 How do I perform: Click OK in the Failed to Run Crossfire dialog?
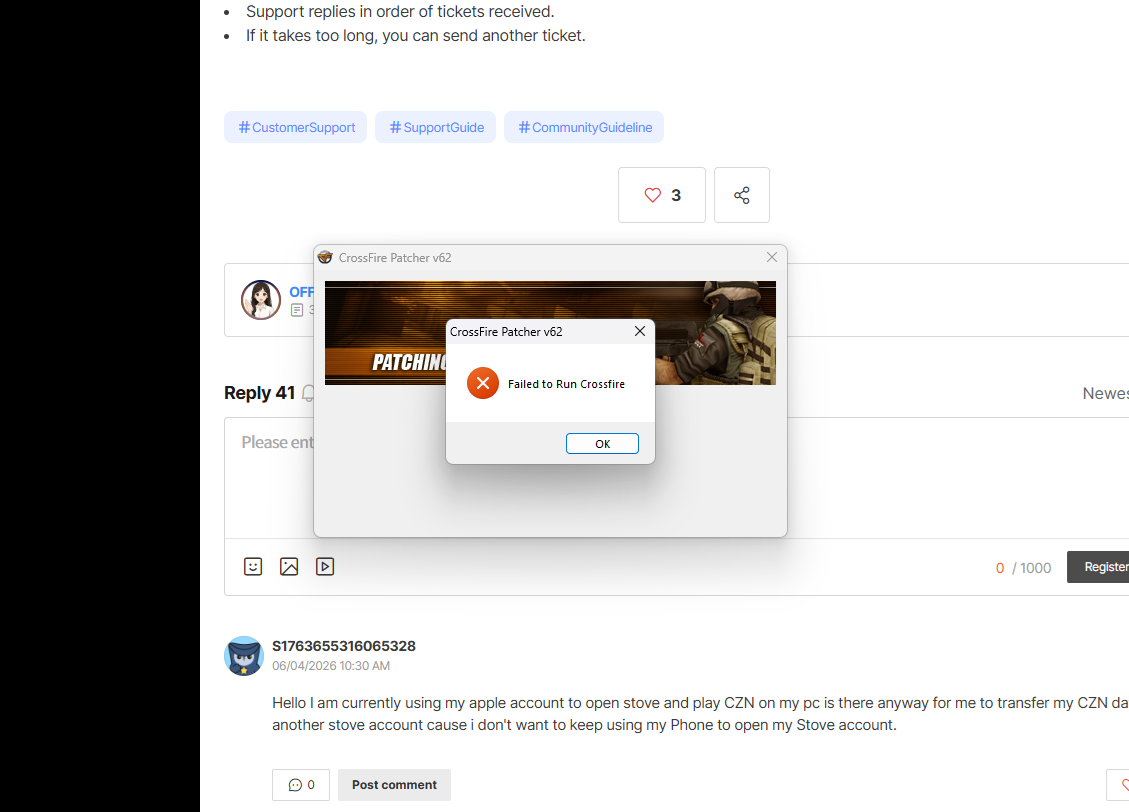click(602, 443)
